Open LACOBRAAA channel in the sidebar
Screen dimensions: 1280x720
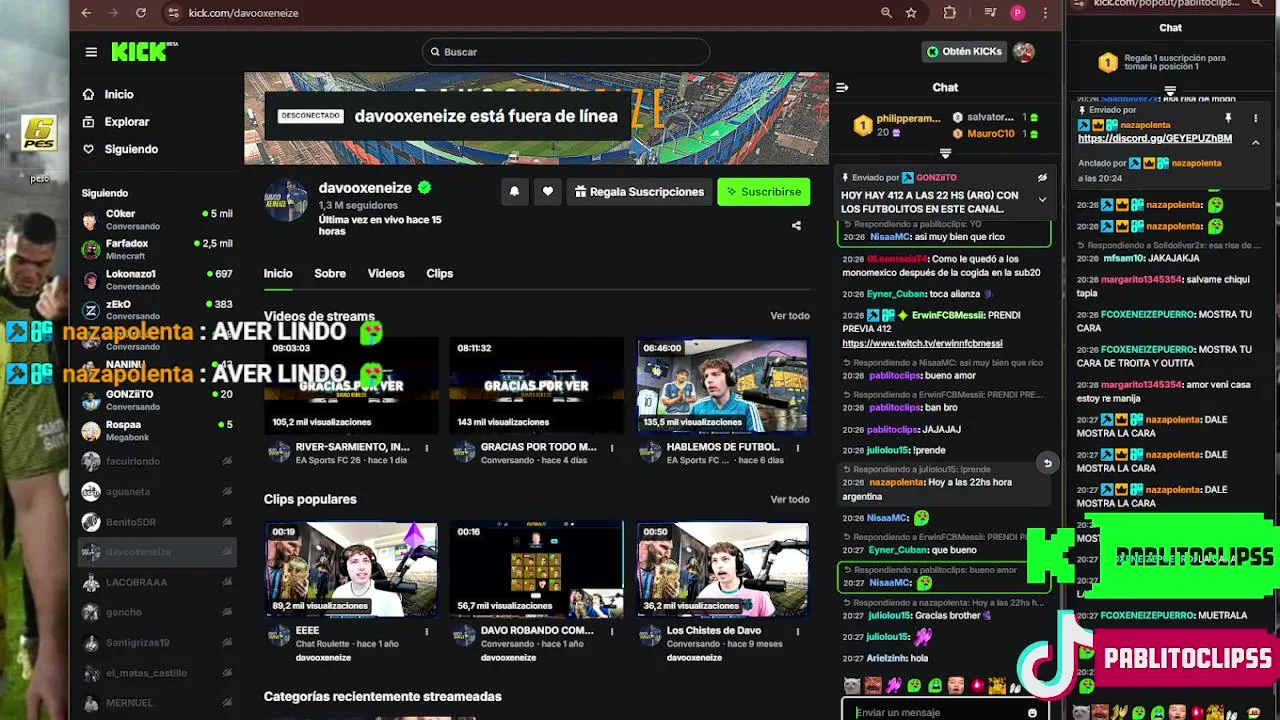pyautogui.click(x=157, y=582)
